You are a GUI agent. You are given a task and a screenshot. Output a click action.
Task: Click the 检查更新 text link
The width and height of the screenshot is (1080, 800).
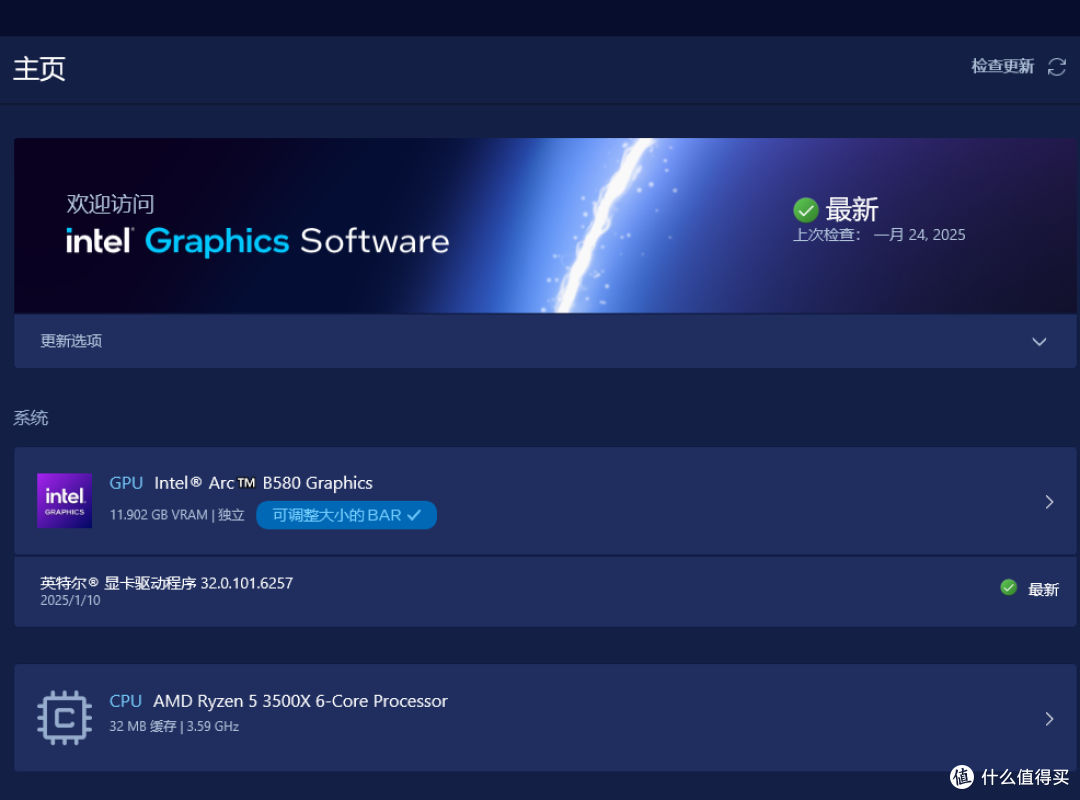tap(1002, 66)
